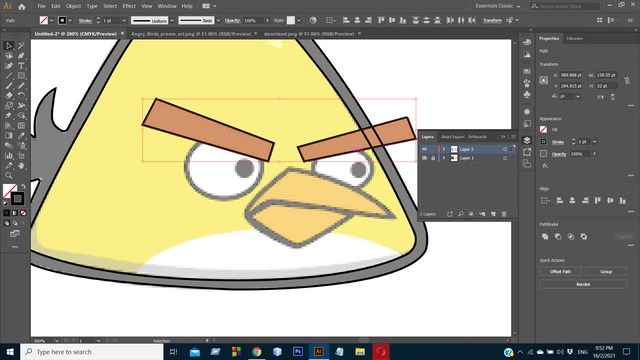Click the Recolor Artwork wheel icon in control bar
Screen dimensions: 640x360
tap(313, 20)
